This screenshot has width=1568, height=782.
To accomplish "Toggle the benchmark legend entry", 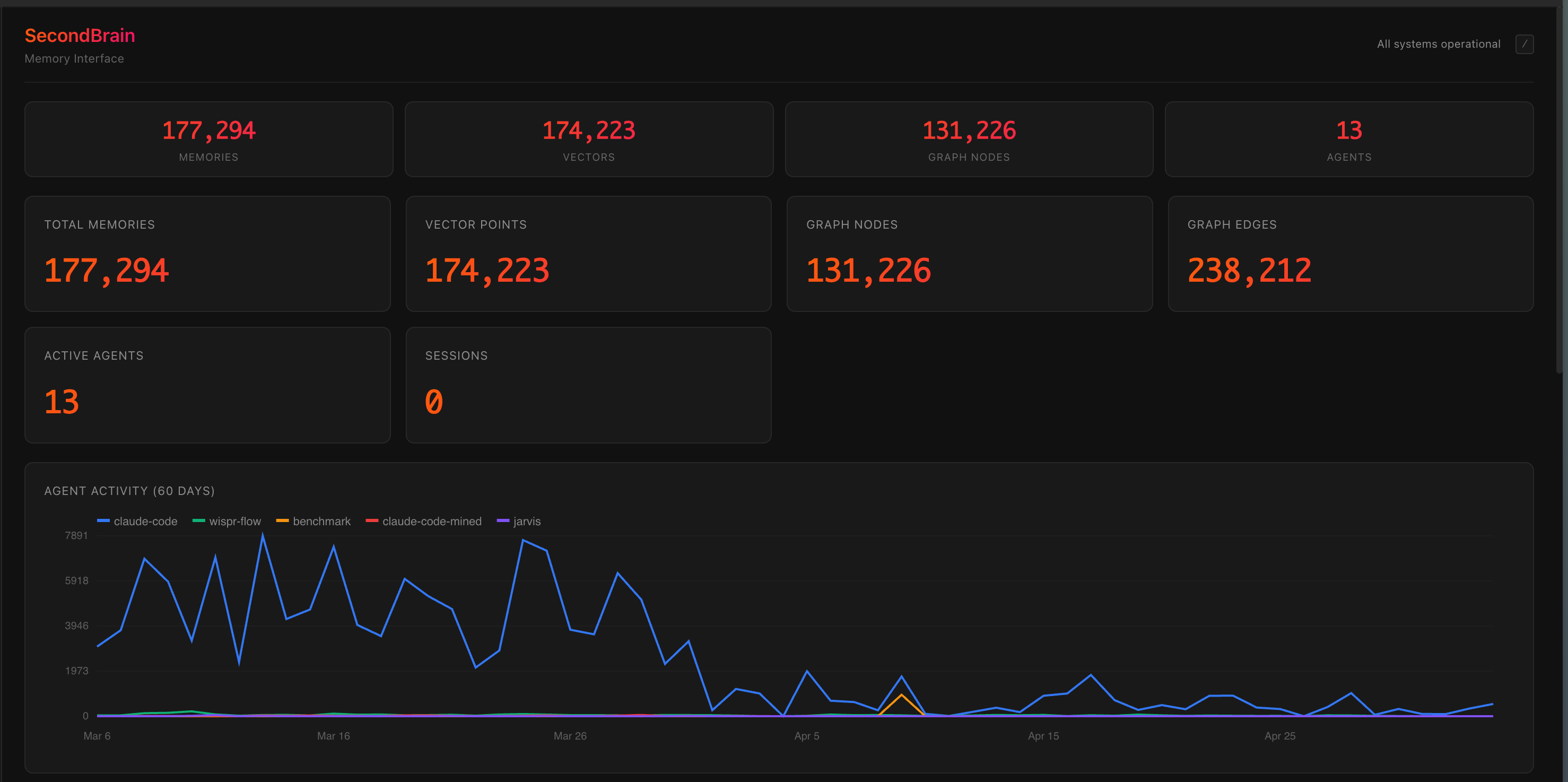I will click(x=313, y=521).
